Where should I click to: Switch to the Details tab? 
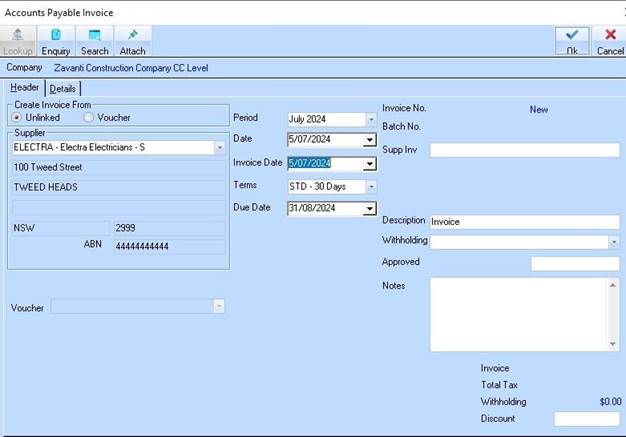62,89
